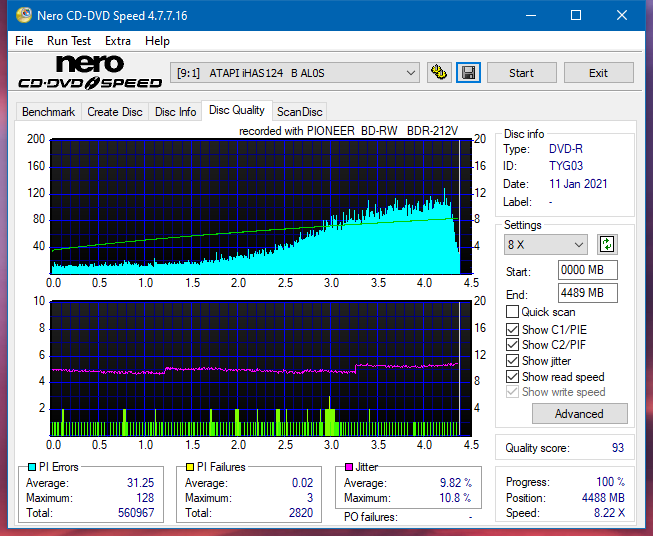
Task: Click the Progress value 100 %
Action: click(611, 482)
